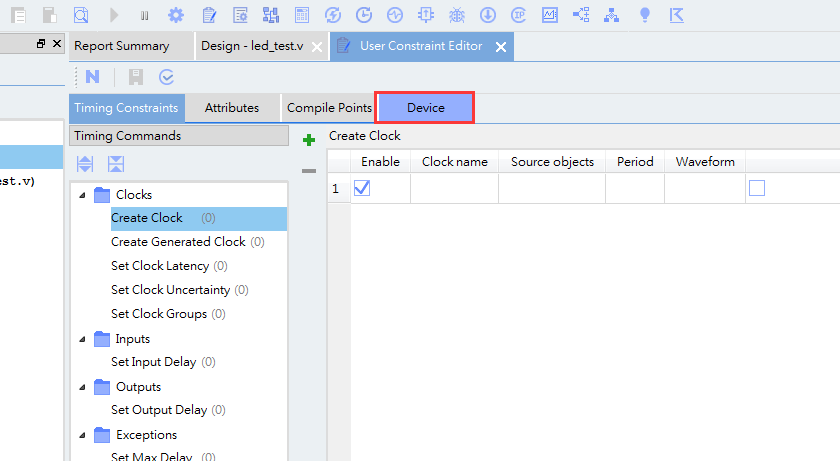Collapse the Exceptions folder arrow
Image resolution: width=840 pixels, height=461 pixels.
click(x=82, y=435)
